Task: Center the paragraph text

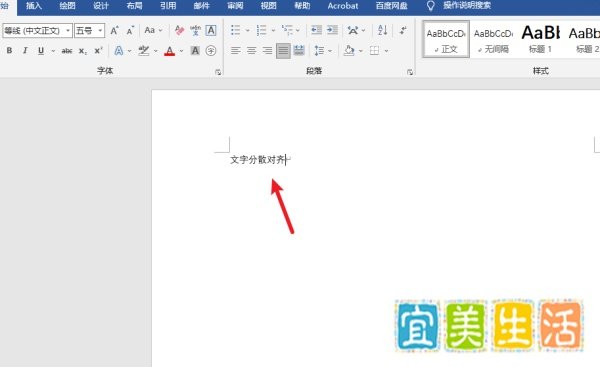Action: [x=251, y=51]
